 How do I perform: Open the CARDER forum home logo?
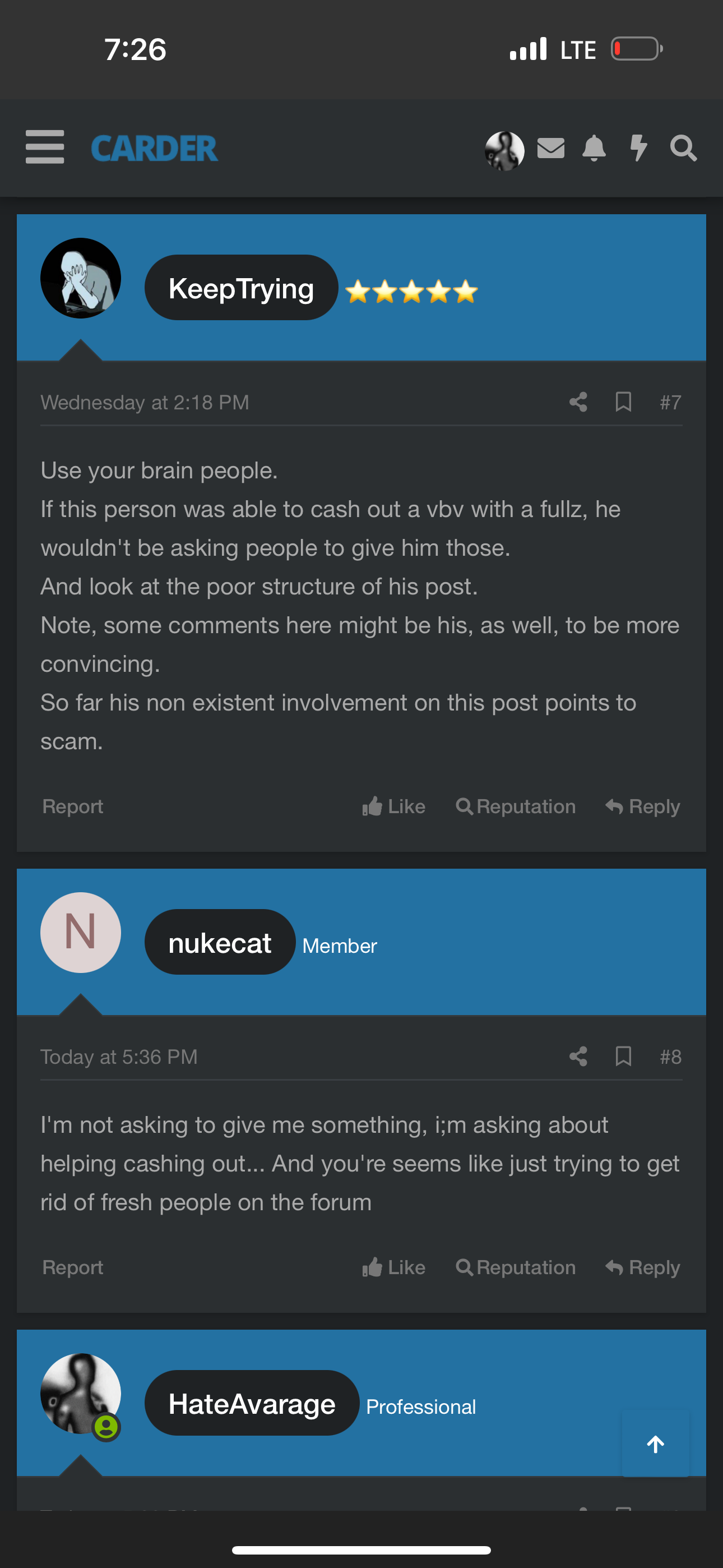coord(154,148)
